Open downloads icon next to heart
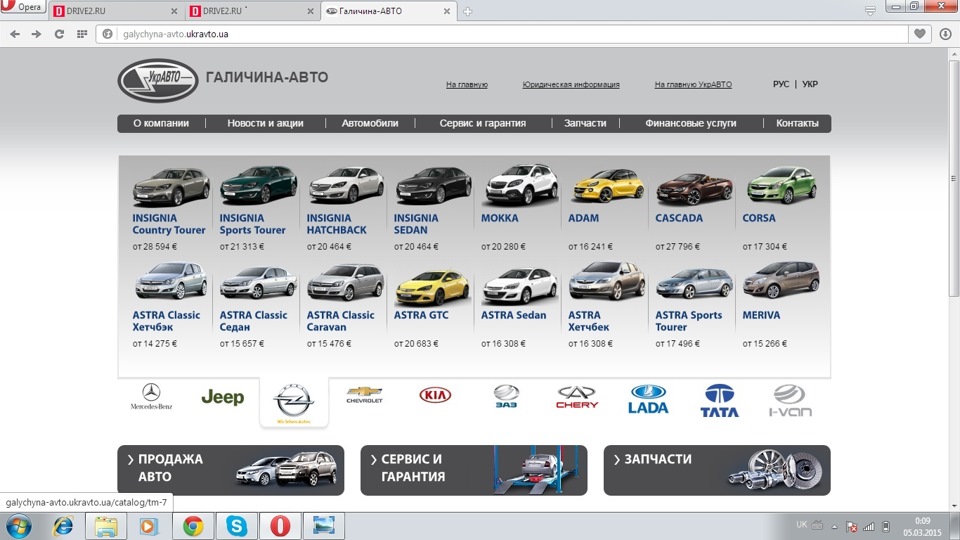Image resolution: width=960 pixels, height=540 pixels. [x=945, y=34]
